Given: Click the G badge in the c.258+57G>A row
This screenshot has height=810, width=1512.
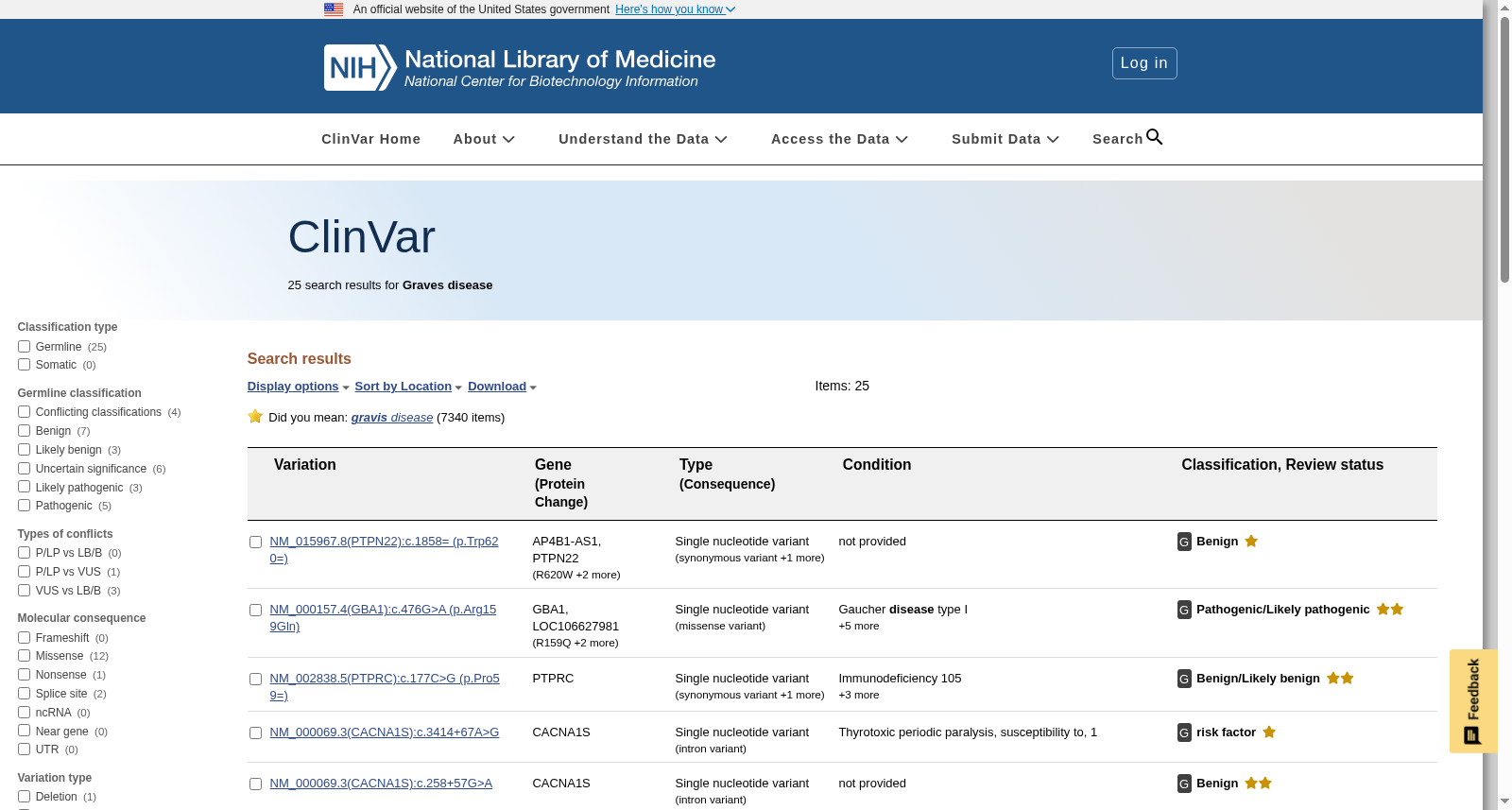Looking at the screenshot, I should pyautogui.click(x=1184, y=784).
